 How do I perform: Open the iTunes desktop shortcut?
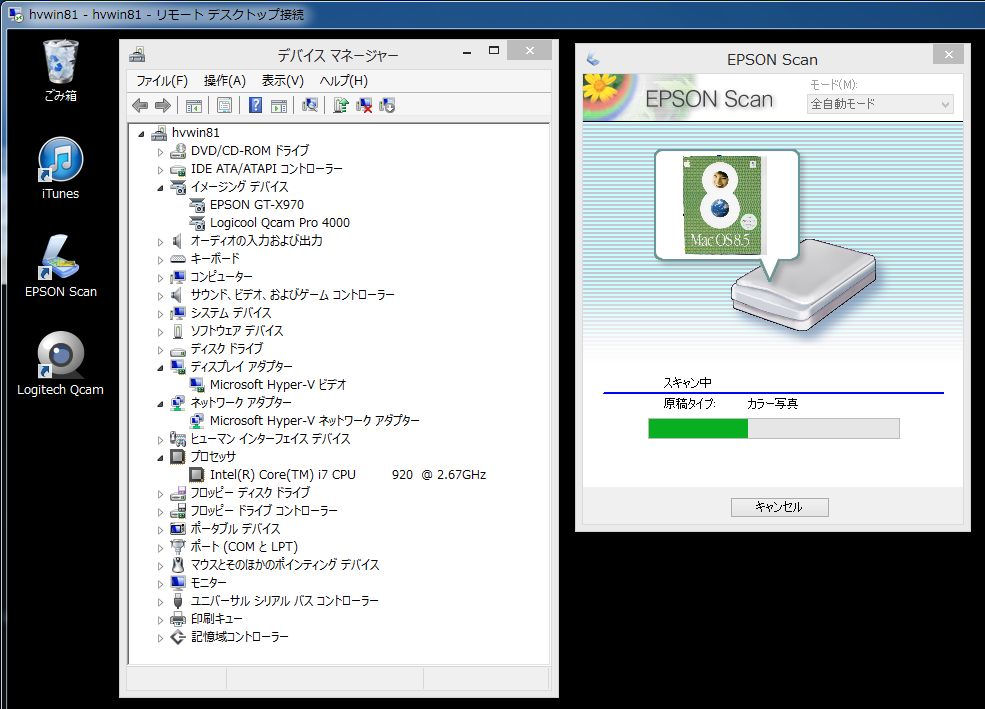(x=60, y=168)
